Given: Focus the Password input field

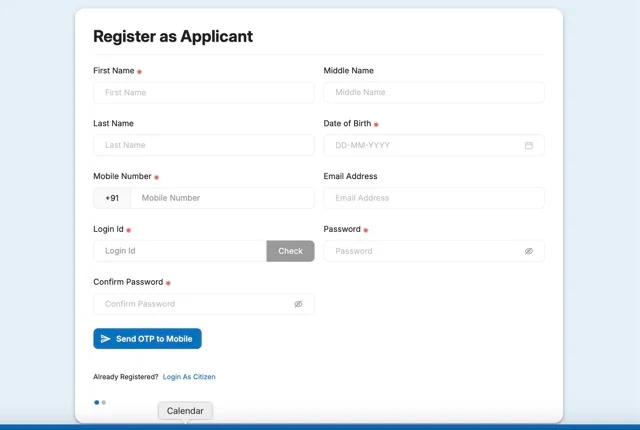Looking at the screenshot, I should click(434, 251).
